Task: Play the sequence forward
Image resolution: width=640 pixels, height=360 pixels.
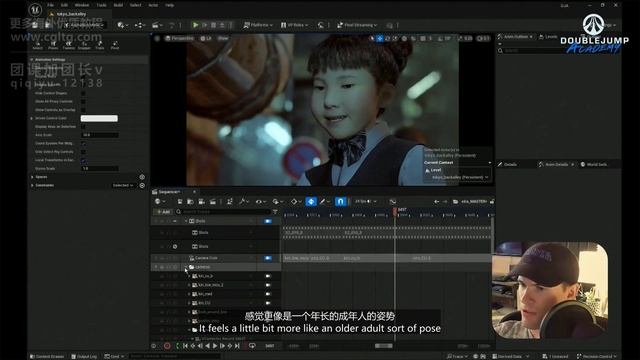Action: (215, 346)
